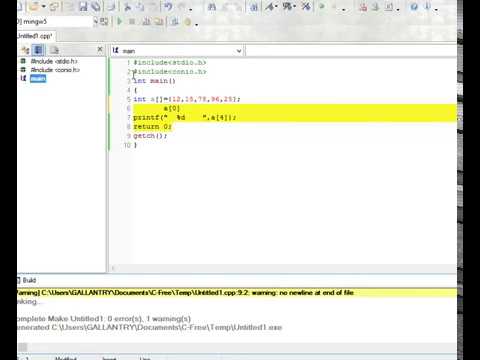This screenshot has width=480, height=360.
Task: Click code line #include<stdio.h>
Action: (170, 63)
